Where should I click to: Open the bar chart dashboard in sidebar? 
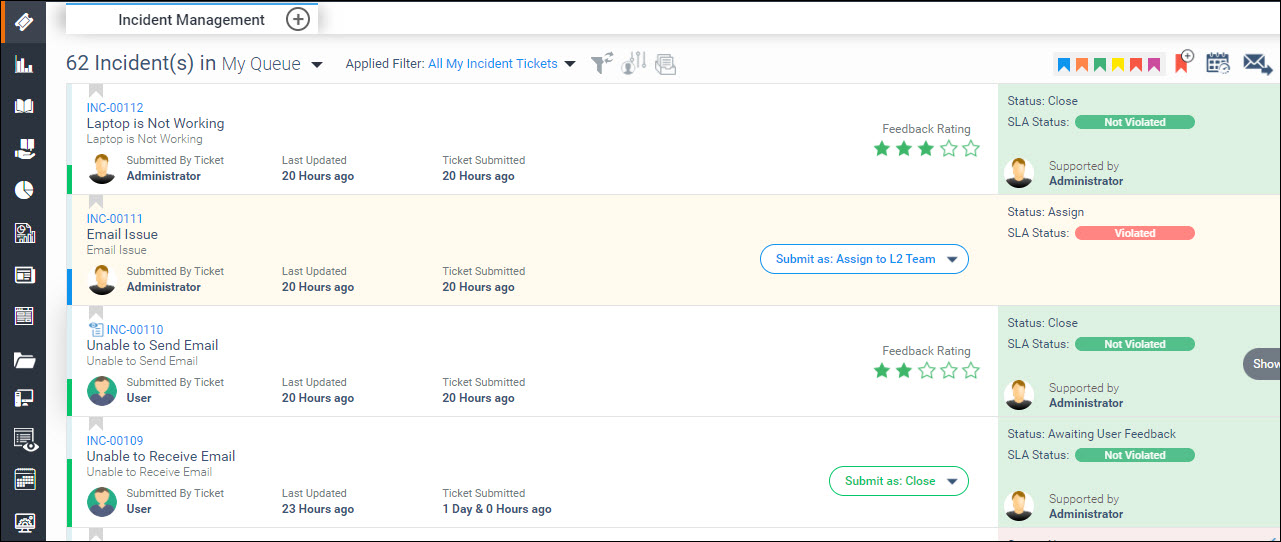[x=24, y=65]
